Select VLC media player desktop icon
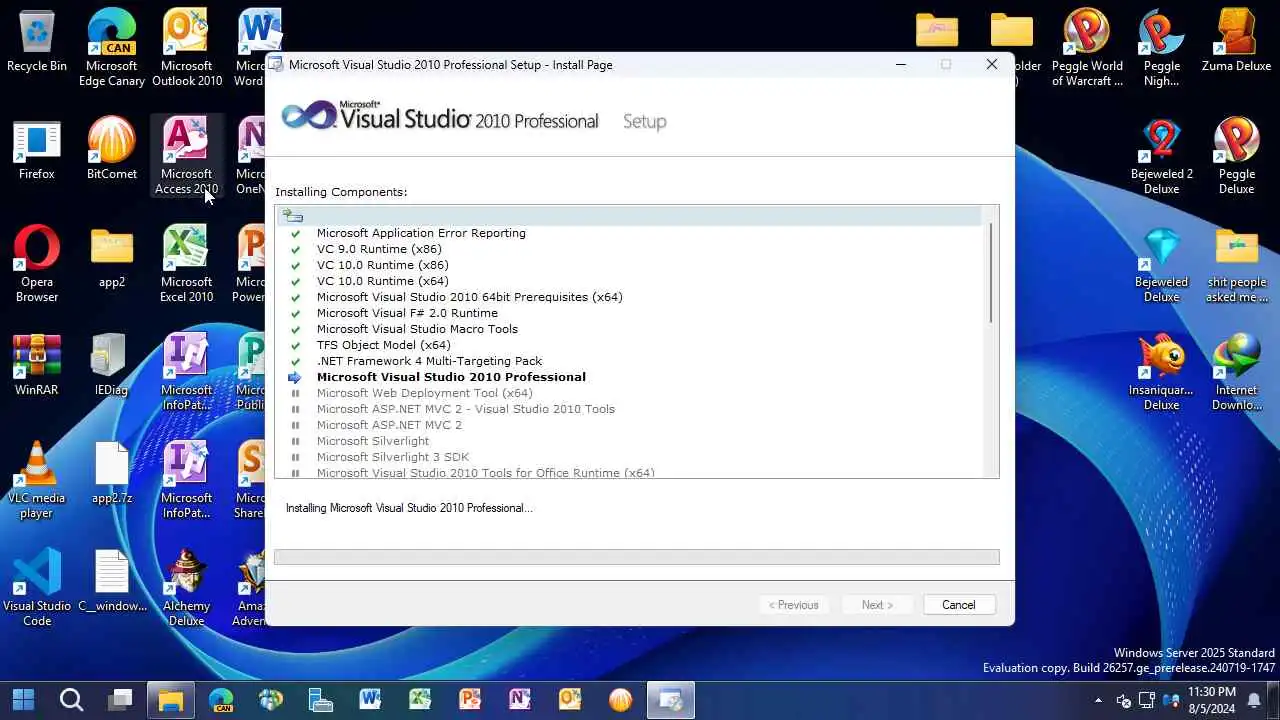The height and width of the screenshot is (720, 1280). [37, 480]
